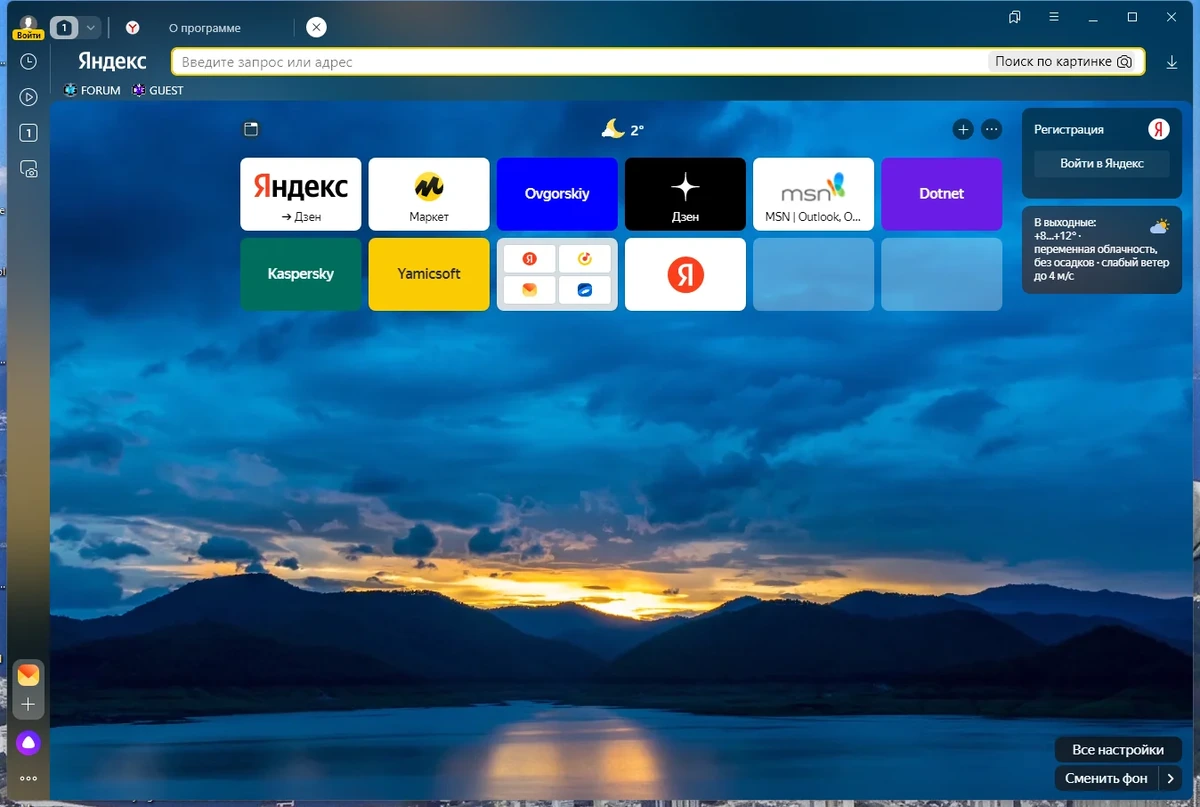Viewport: 1200px width, 807px height.
Task: Open the GUEST bookmark
Action: (158, 90)
